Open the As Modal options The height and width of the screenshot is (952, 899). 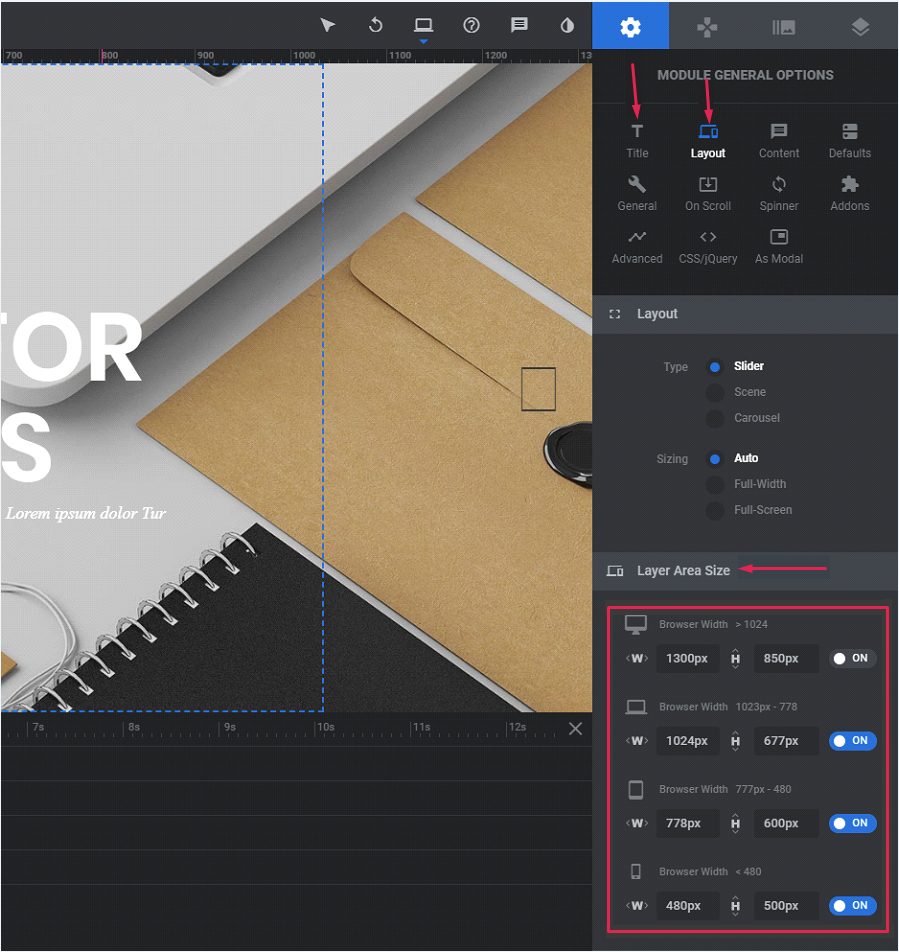779,246
